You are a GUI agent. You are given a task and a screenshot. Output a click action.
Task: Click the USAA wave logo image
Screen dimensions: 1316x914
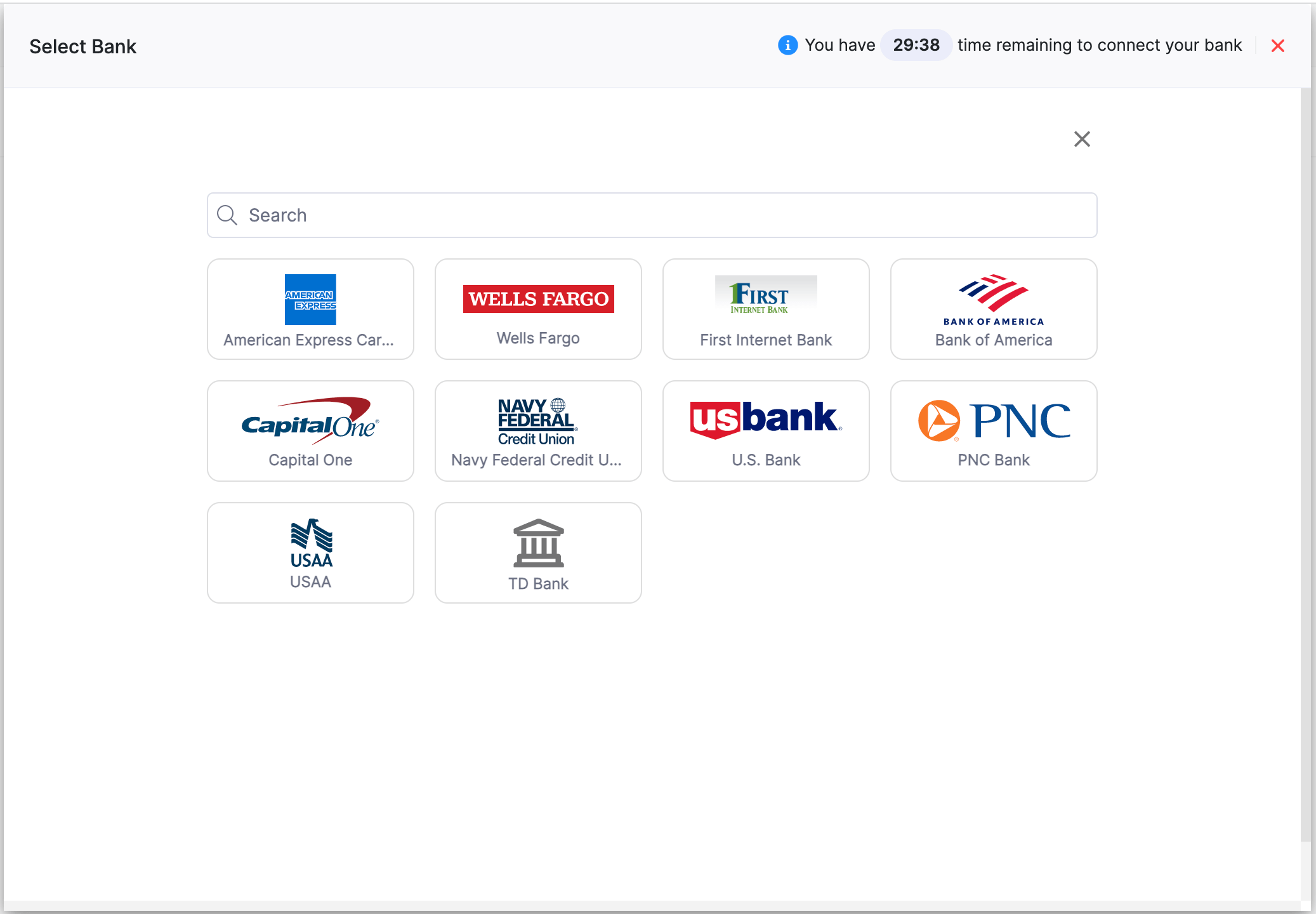pyautogui.click(x=310, y=543)
